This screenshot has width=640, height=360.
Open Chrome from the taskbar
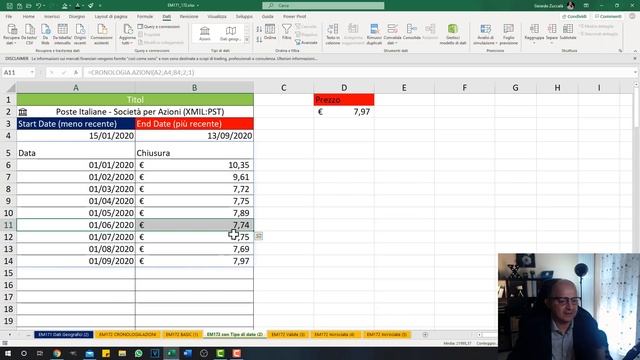(x=57, y=353)
